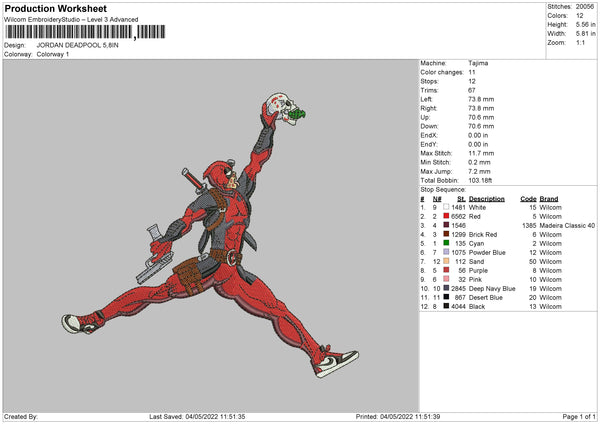
Task: Click the Madeira Classic 40 color swatch
Action: 446,225
